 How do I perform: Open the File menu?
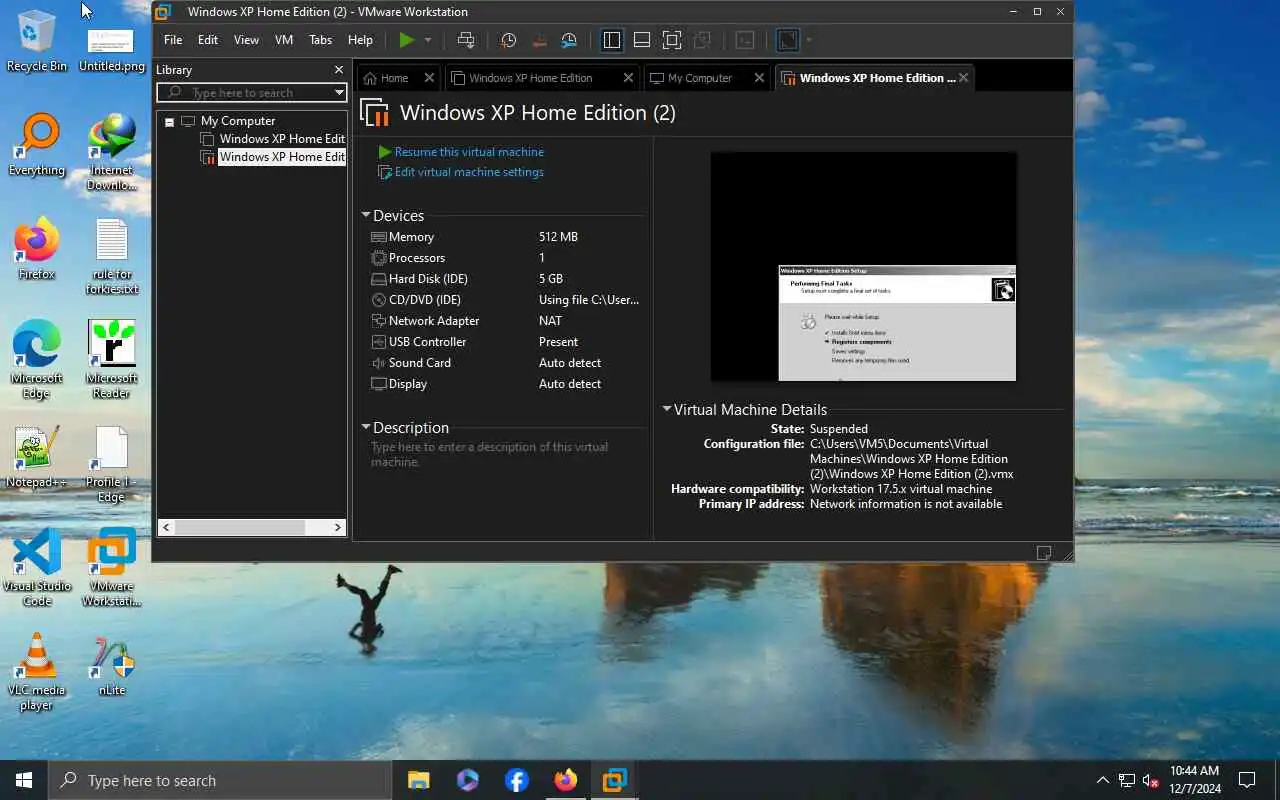click(173, 40)
